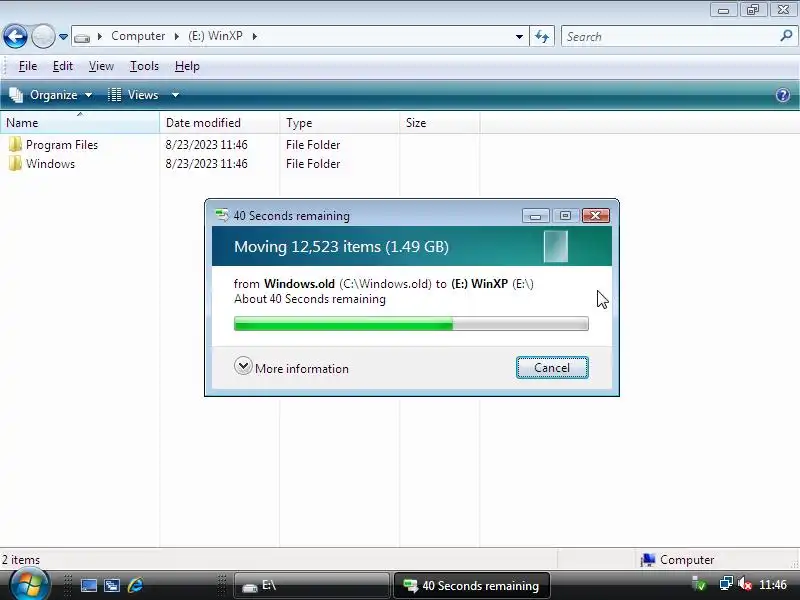
Task: Open address bar history dropdown
Action: click(519, 37)
